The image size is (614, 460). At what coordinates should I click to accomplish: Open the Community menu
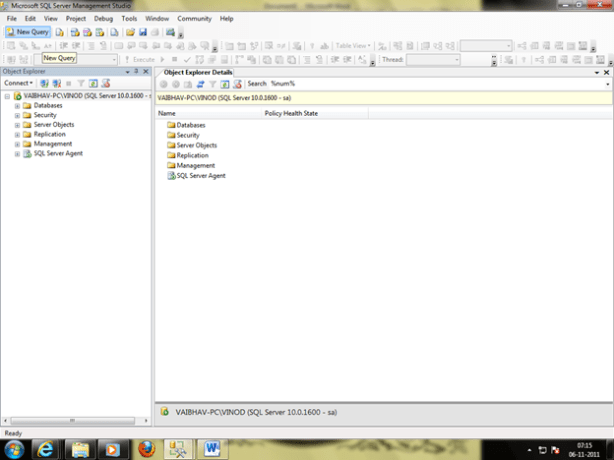click(x=194, y=18)
